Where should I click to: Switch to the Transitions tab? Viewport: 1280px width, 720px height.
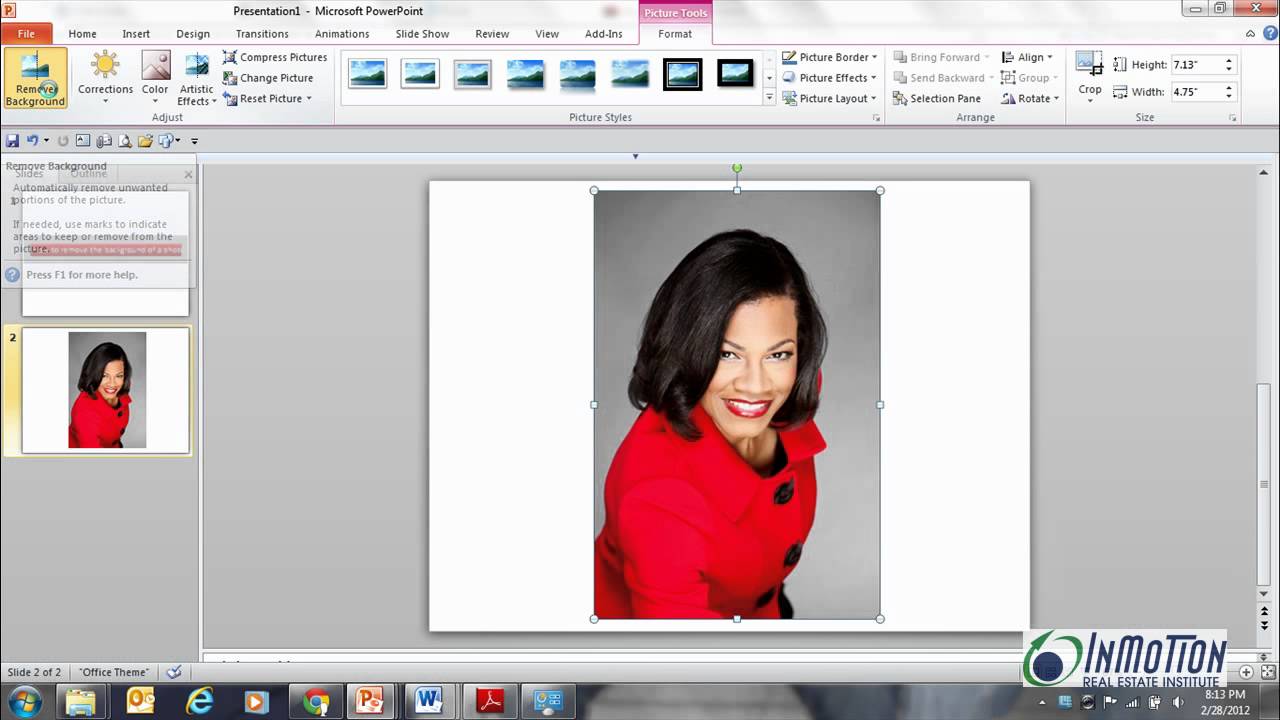click(262, 34)
